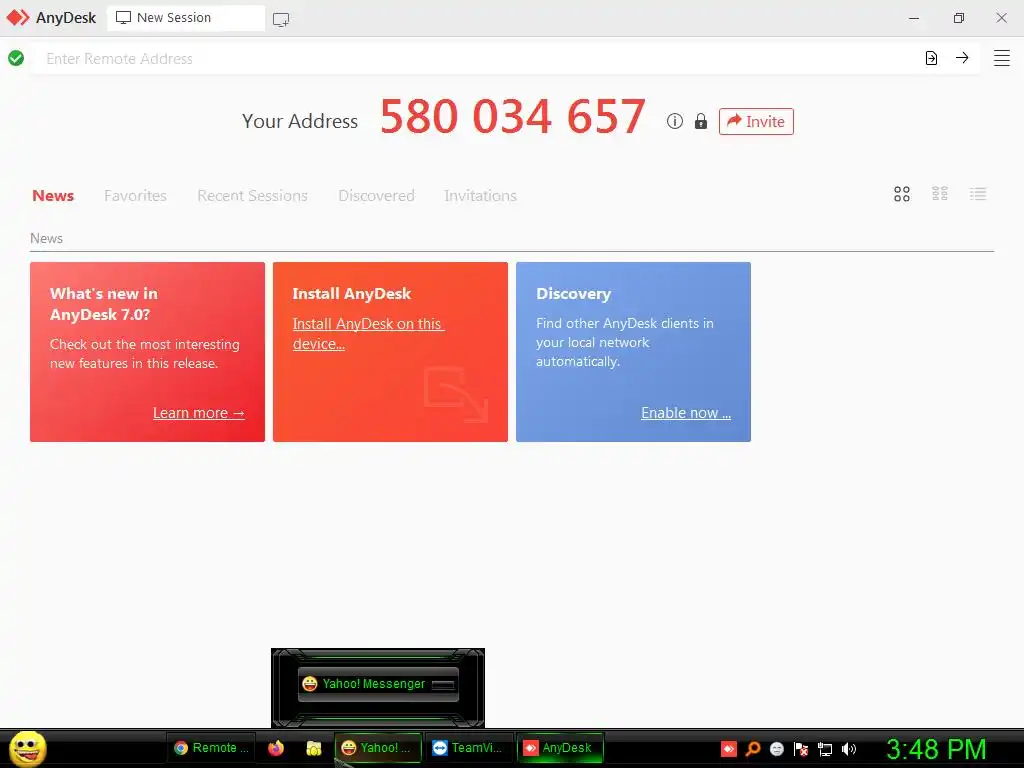
Task: Restore down the AnyDesk window
Action: tap(958, 18)
